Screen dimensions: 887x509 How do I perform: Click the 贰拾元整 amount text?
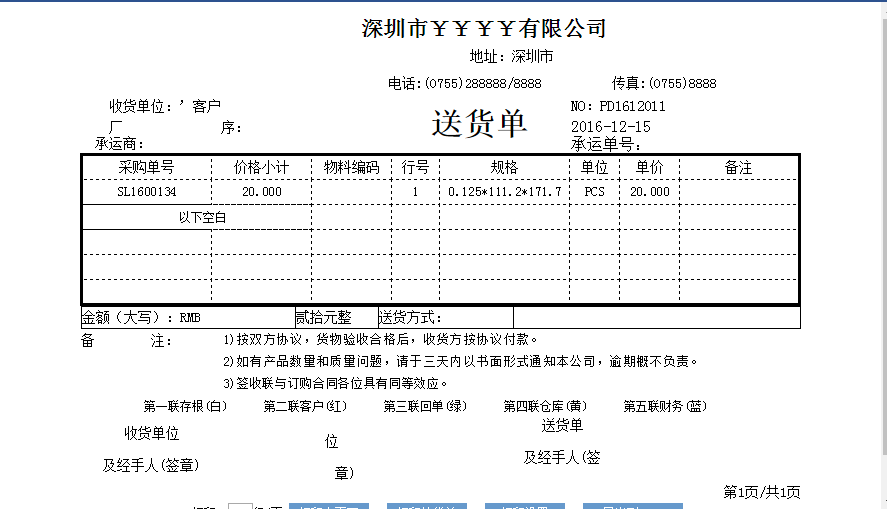(323, 318)
